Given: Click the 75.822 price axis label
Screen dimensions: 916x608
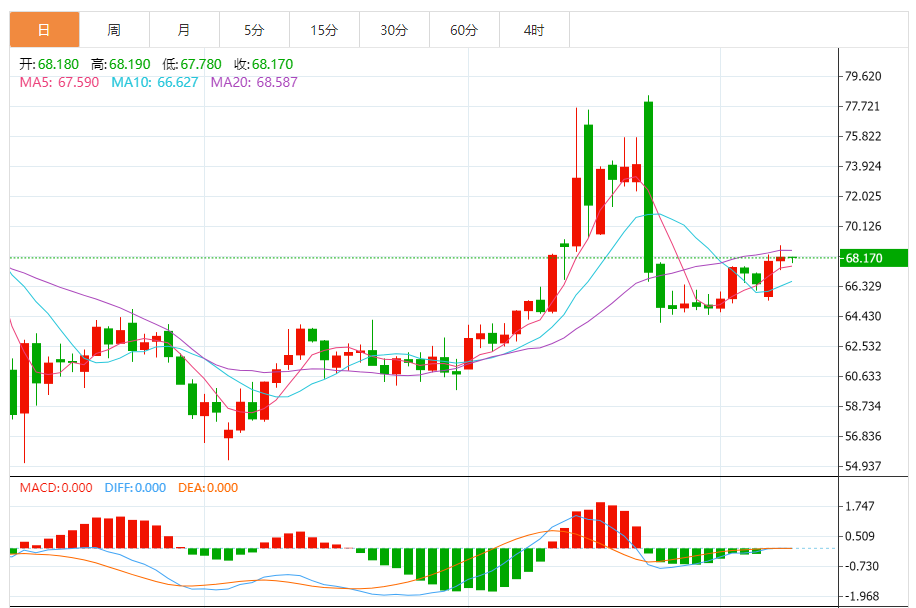Looking at the screenshot, I should (863, 137).
